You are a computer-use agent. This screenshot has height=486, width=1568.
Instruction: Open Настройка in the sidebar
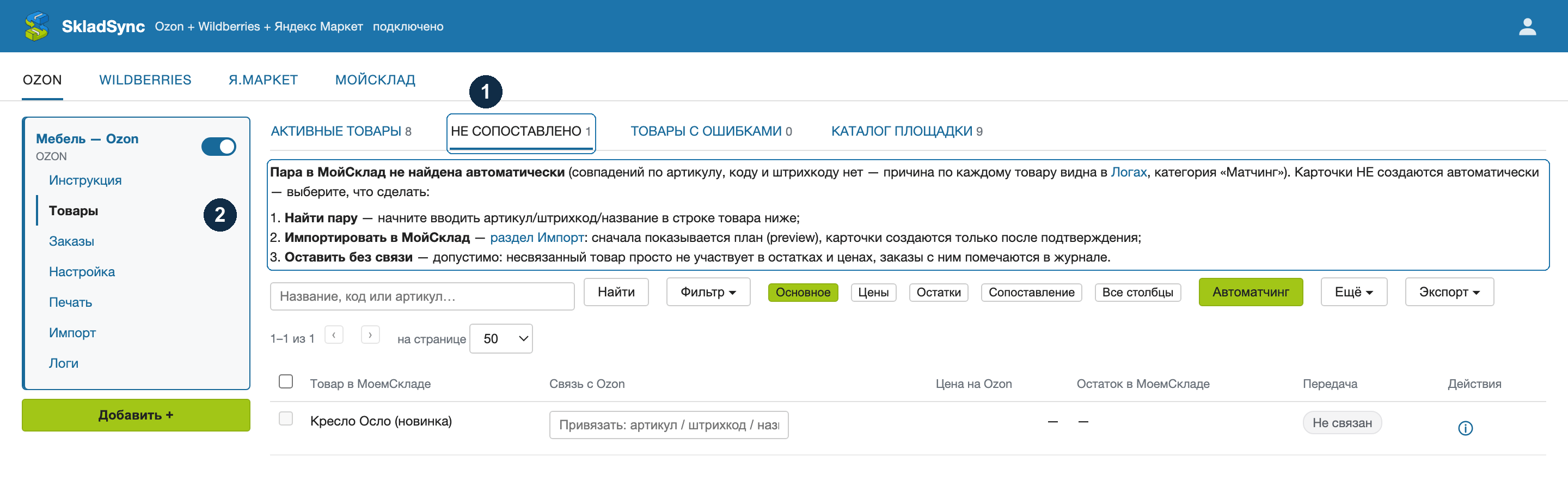pyautogui.click(x=82, y=272)
